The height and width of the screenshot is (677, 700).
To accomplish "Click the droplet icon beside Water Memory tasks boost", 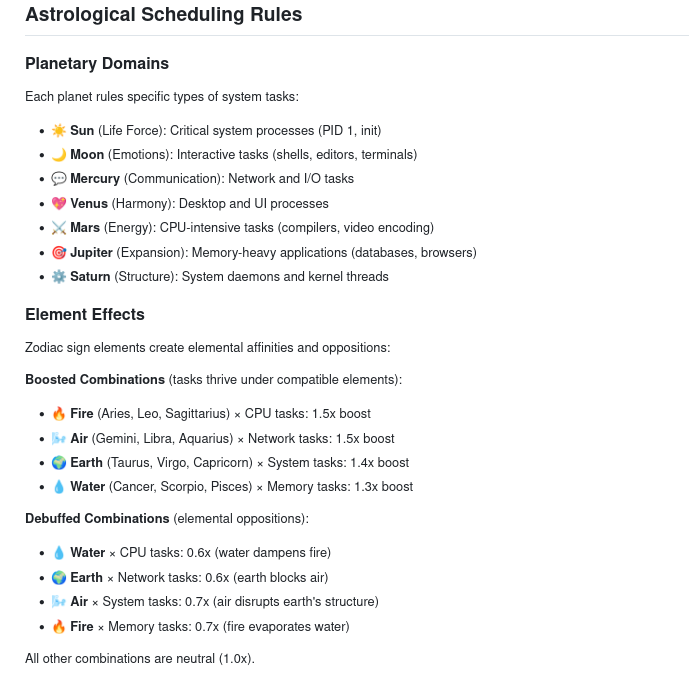I will (x=58, y=487).
